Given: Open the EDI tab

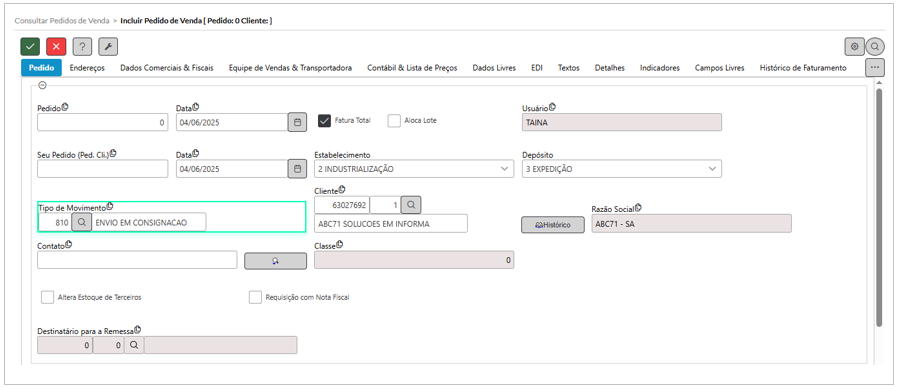Looking at the screenshot, I should 537,68.
